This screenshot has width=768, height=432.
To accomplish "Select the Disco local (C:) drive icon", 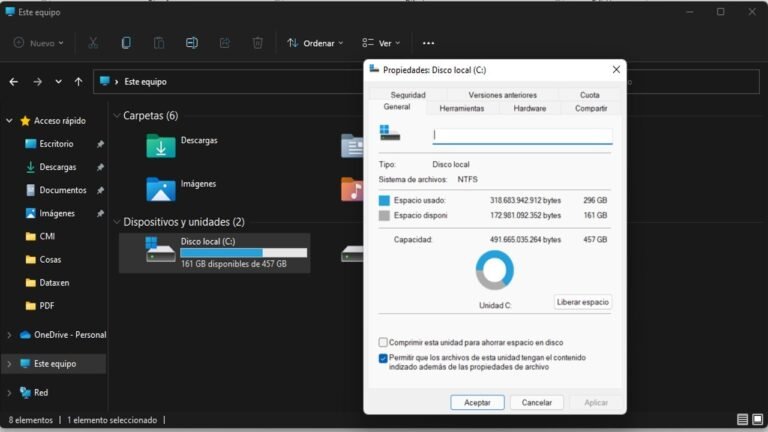I will tap(161, 250).
